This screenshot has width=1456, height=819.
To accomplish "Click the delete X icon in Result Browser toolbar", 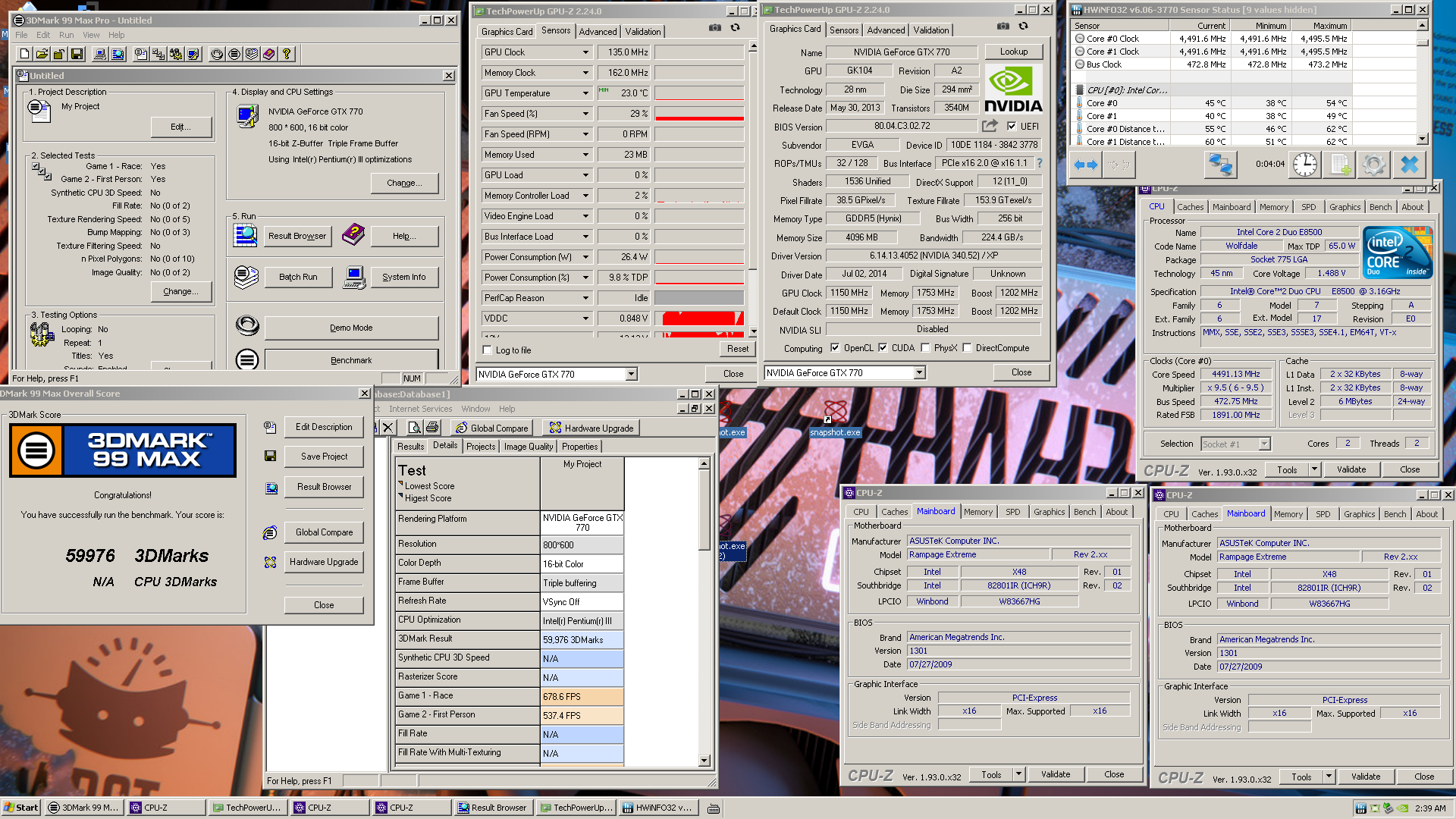I will click(388, 428).
